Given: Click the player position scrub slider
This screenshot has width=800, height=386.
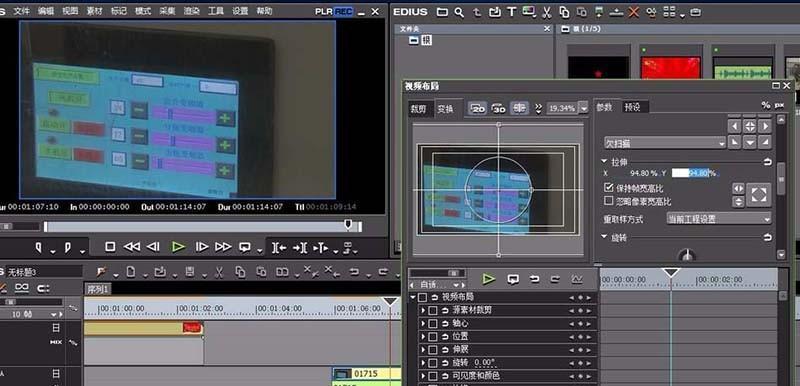Looking at the screenshot, I should 203,226.
